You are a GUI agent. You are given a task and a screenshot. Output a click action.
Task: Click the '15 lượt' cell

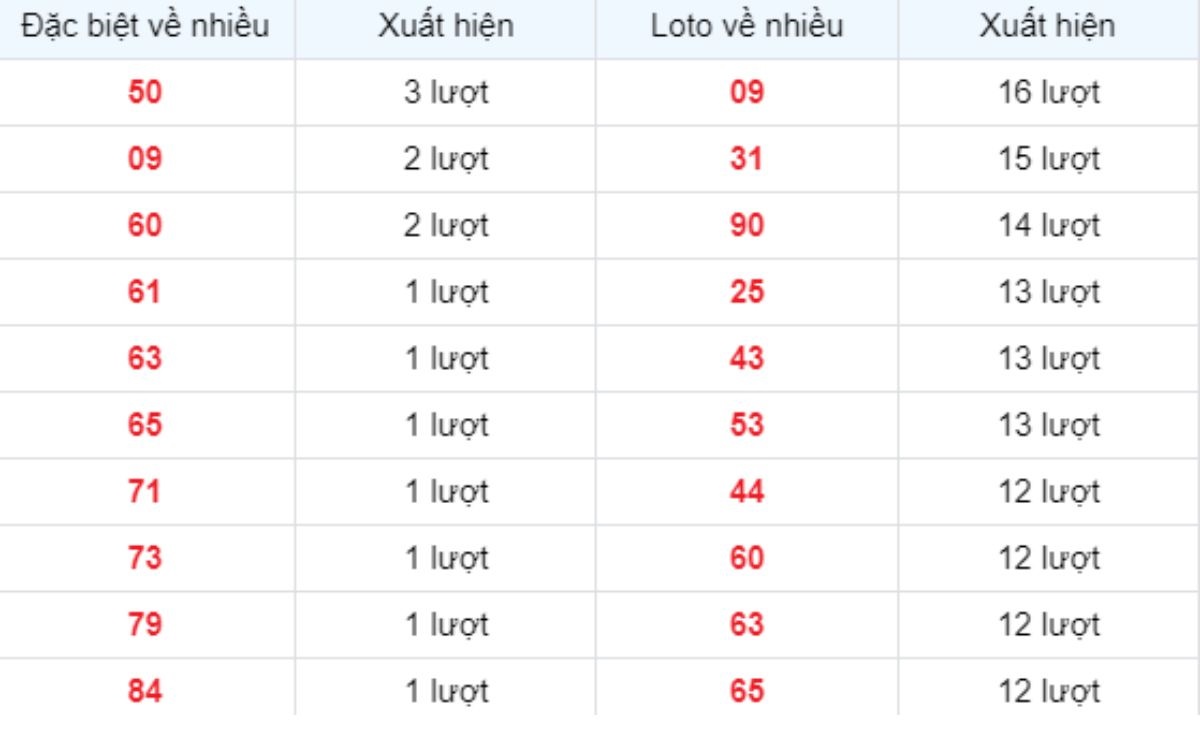(1049, 159)
